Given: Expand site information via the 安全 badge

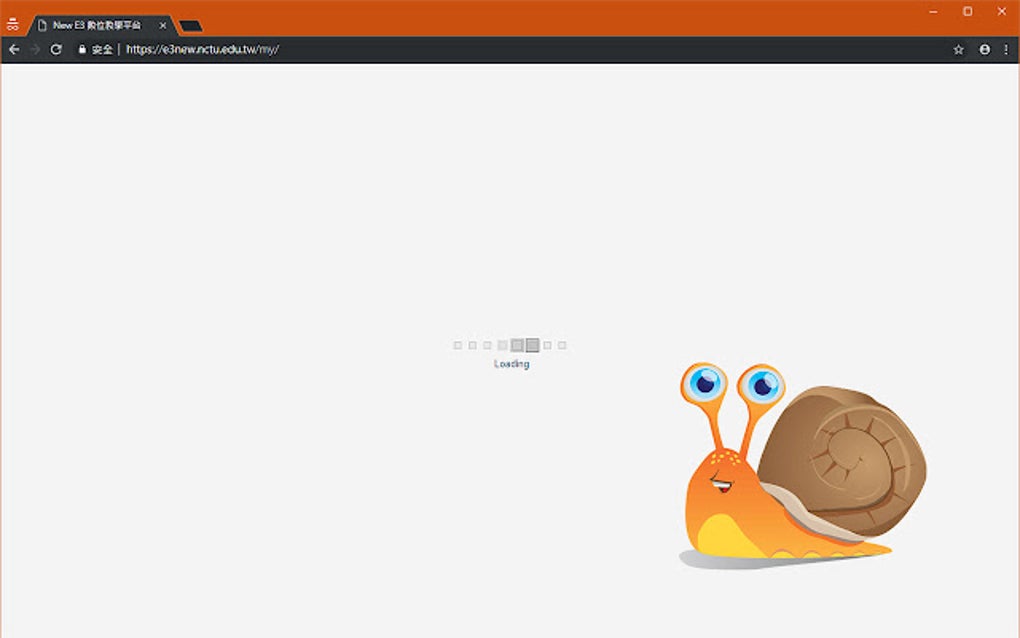Looking at the screenshot, I should (x=95, y=48).
